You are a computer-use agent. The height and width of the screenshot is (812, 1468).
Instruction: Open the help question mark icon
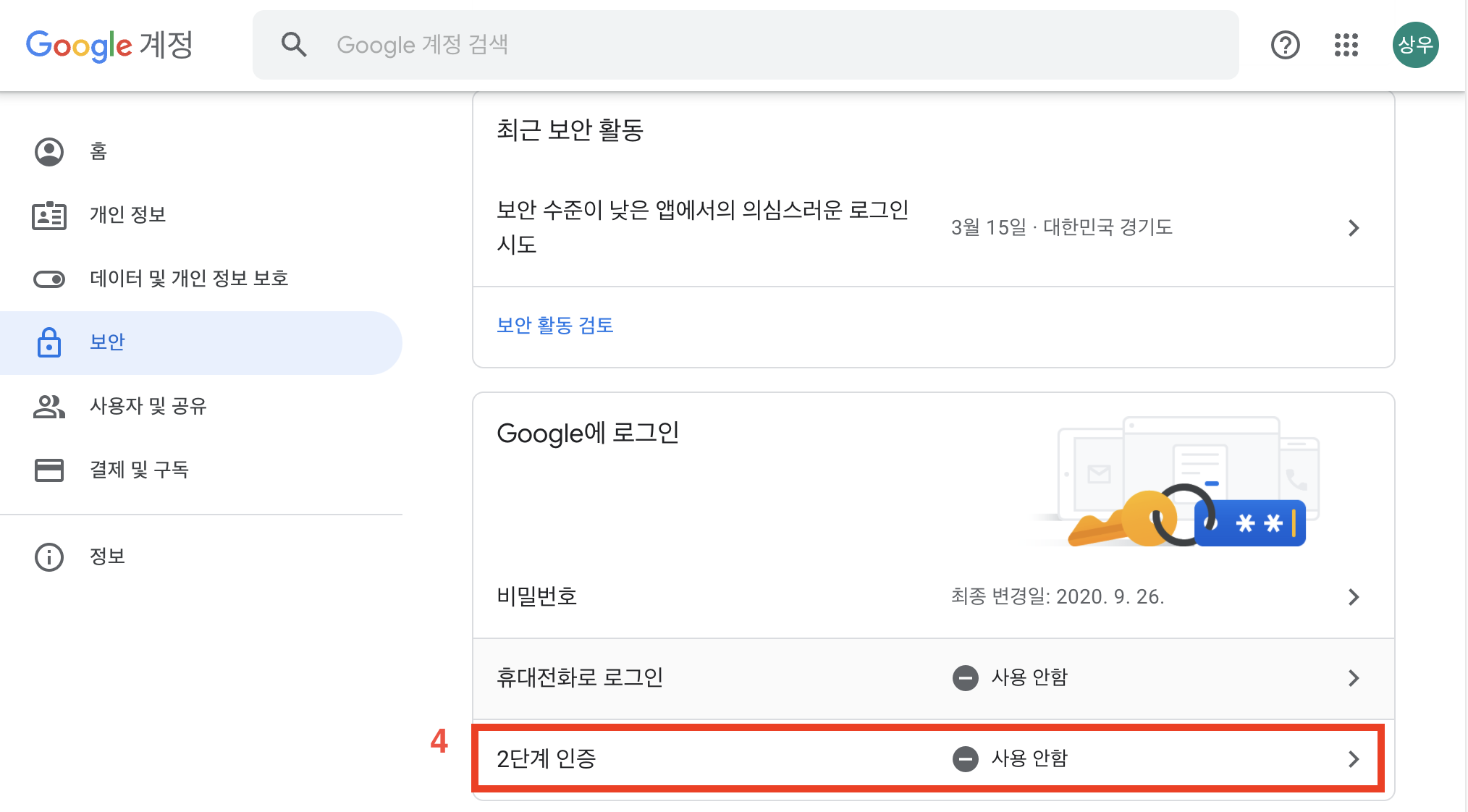[1285, 45]
